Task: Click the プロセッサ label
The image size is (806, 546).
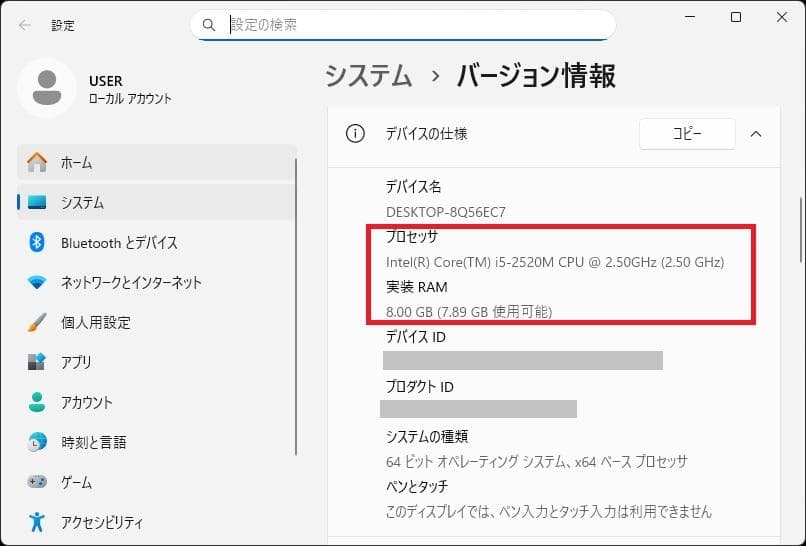Action: tap(412, 236)
